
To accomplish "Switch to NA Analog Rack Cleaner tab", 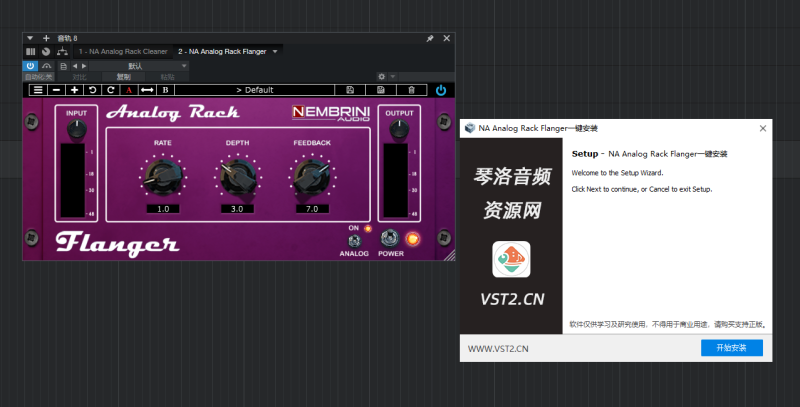I will 124,51.
